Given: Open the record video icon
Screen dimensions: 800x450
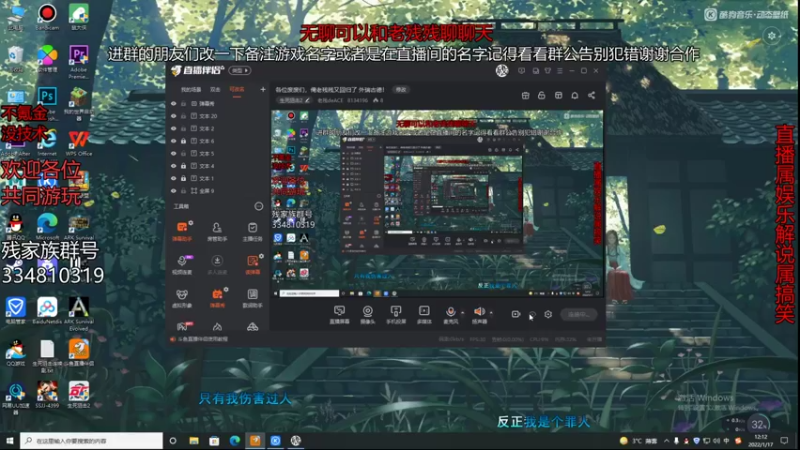Looking at the screenshot, I should tap(516, 314).
